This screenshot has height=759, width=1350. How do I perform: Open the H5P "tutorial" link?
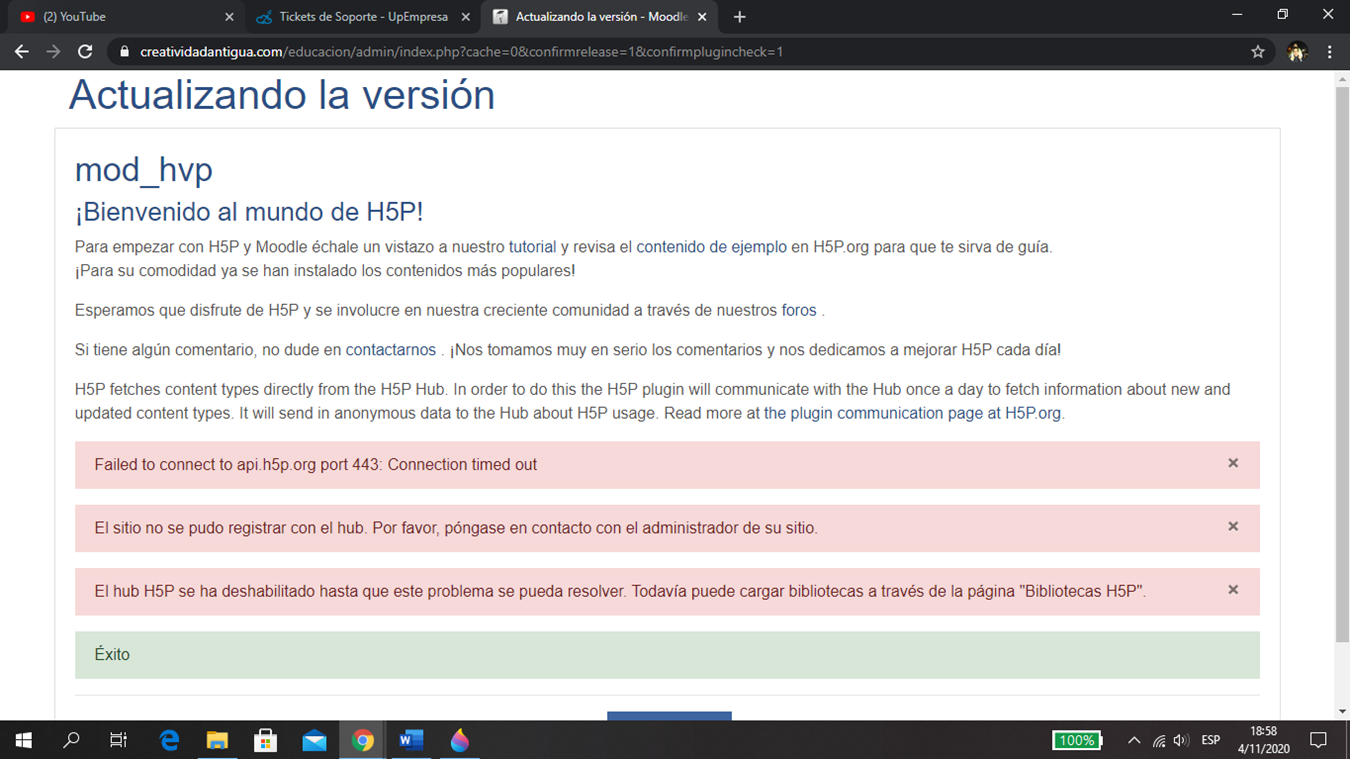pos(530,246)
